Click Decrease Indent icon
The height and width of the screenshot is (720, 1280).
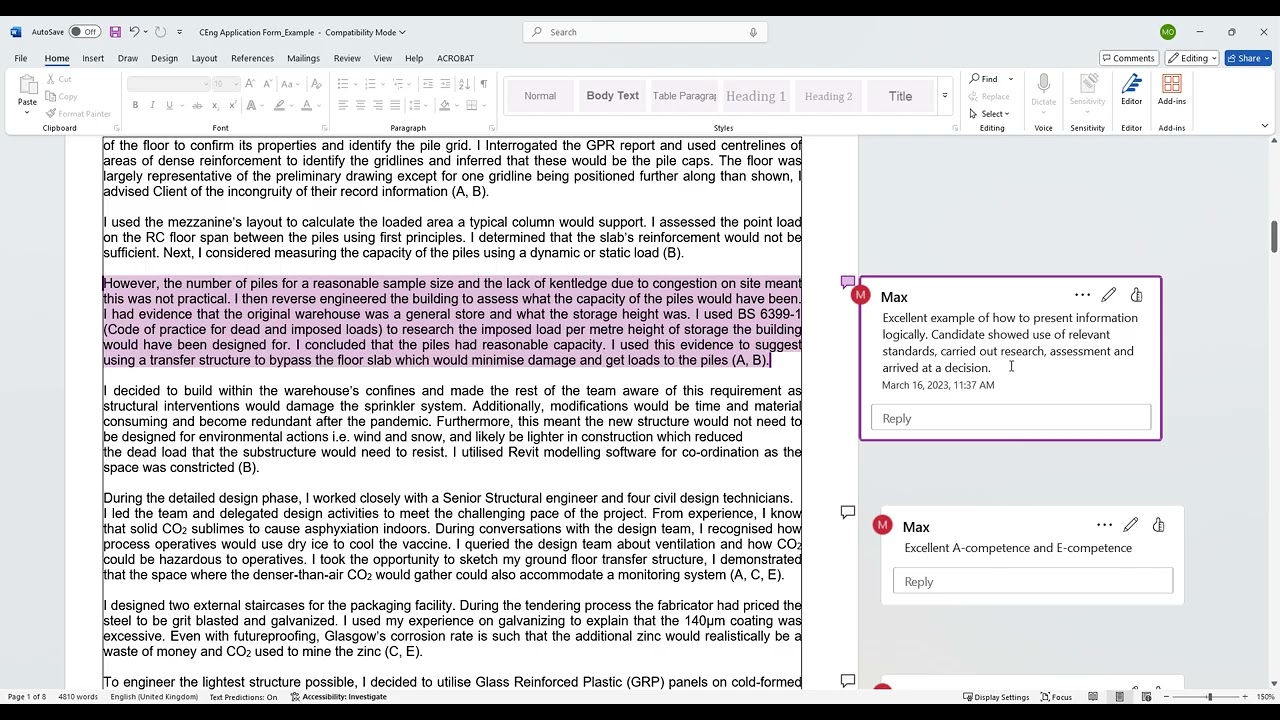[428, 83]
